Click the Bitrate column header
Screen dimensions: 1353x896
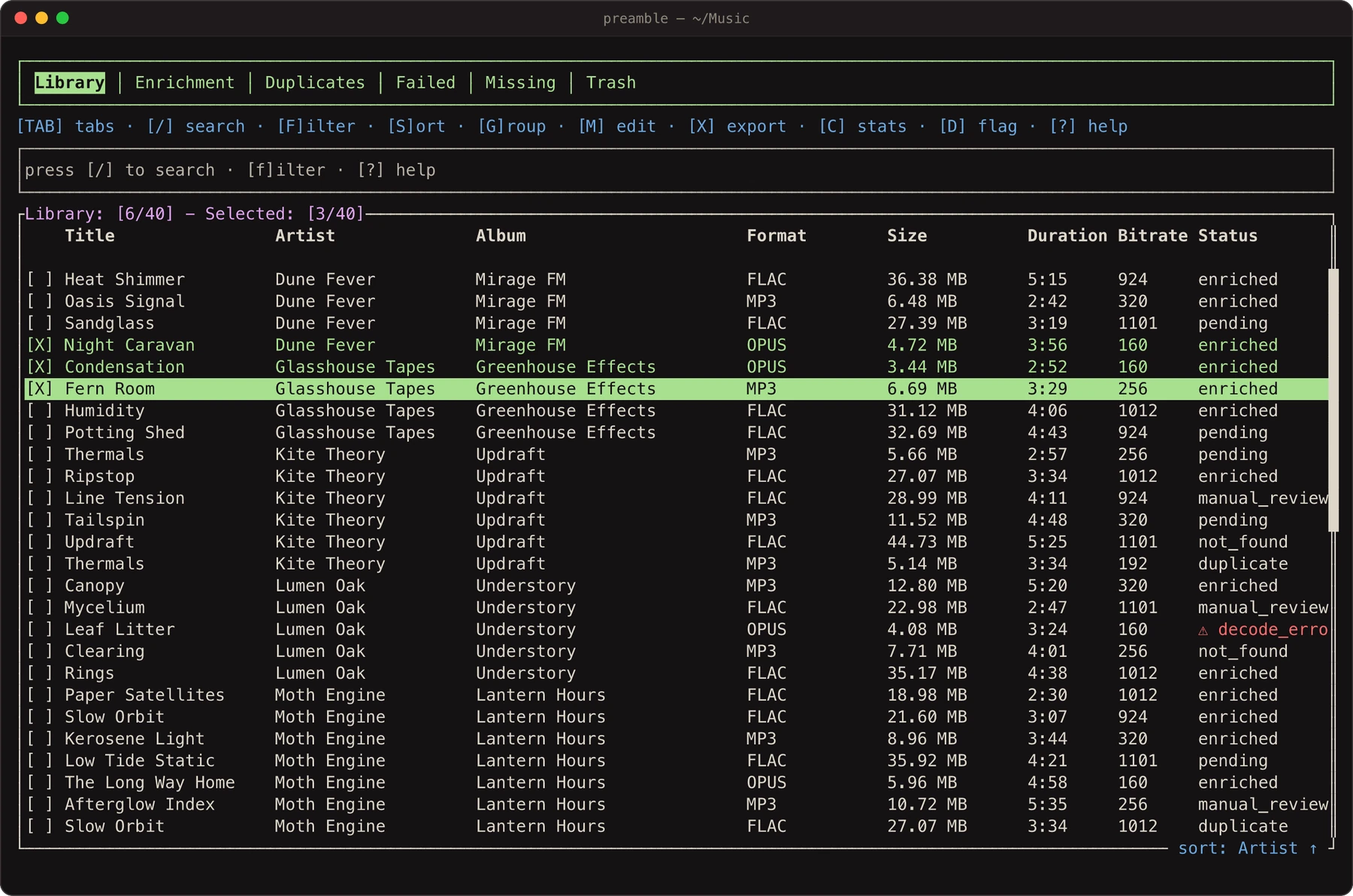[x=1152, y=236]
